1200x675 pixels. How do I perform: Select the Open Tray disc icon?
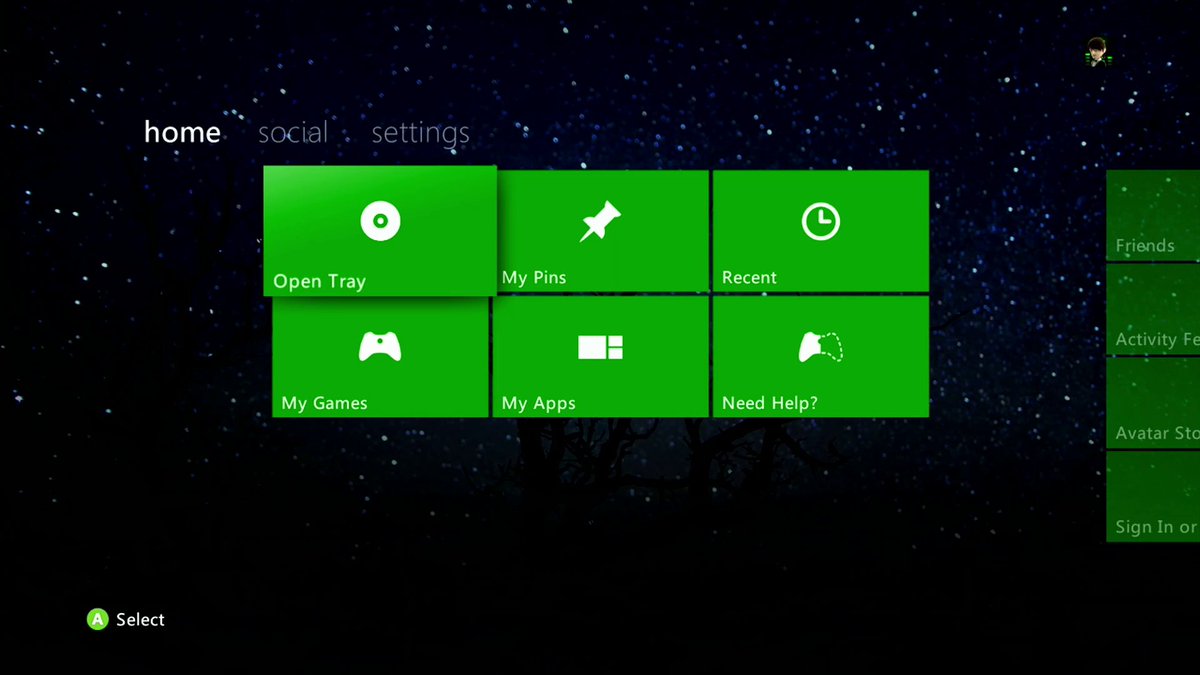click(380, 220)
